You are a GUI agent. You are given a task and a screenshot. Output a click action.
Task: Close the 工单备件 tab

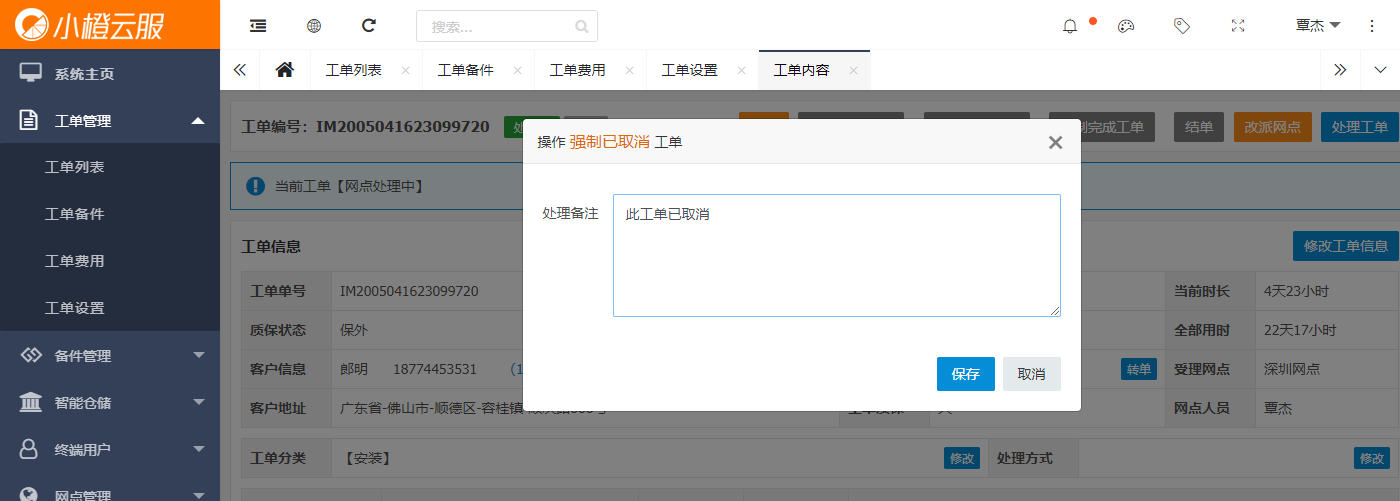(x=517, y=70)
